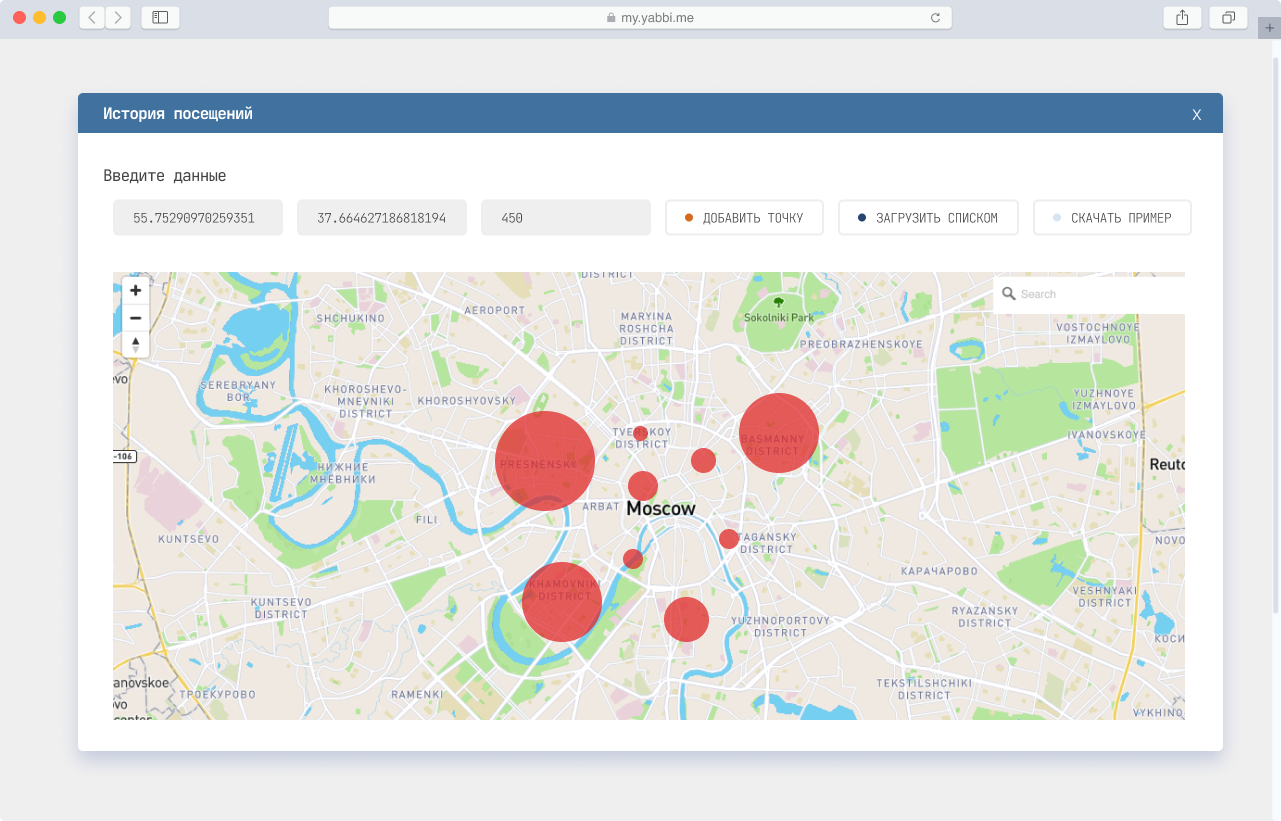
Task: Click the map search magnifier icon
Action: (x=1009, y=294)
